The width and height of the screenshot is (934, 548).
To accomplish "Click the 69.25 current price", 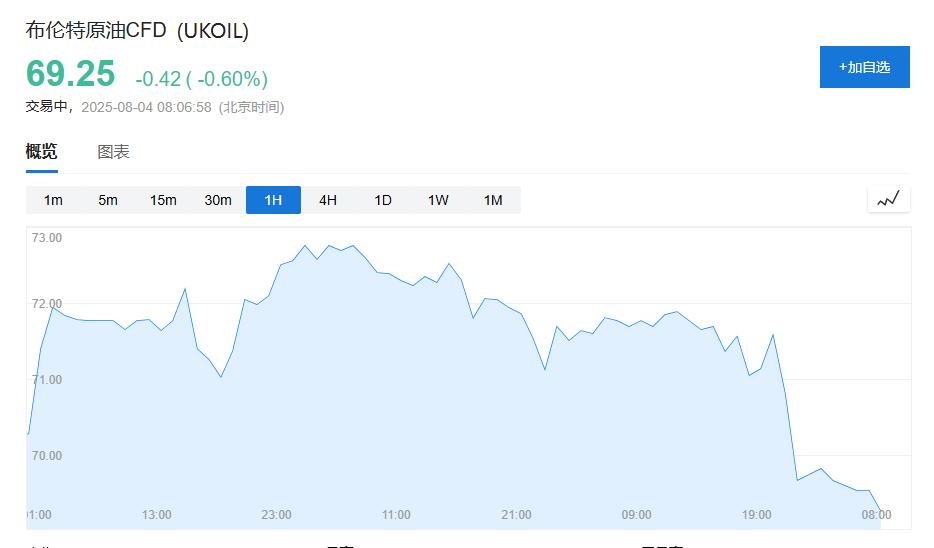I will pos(70,76).
